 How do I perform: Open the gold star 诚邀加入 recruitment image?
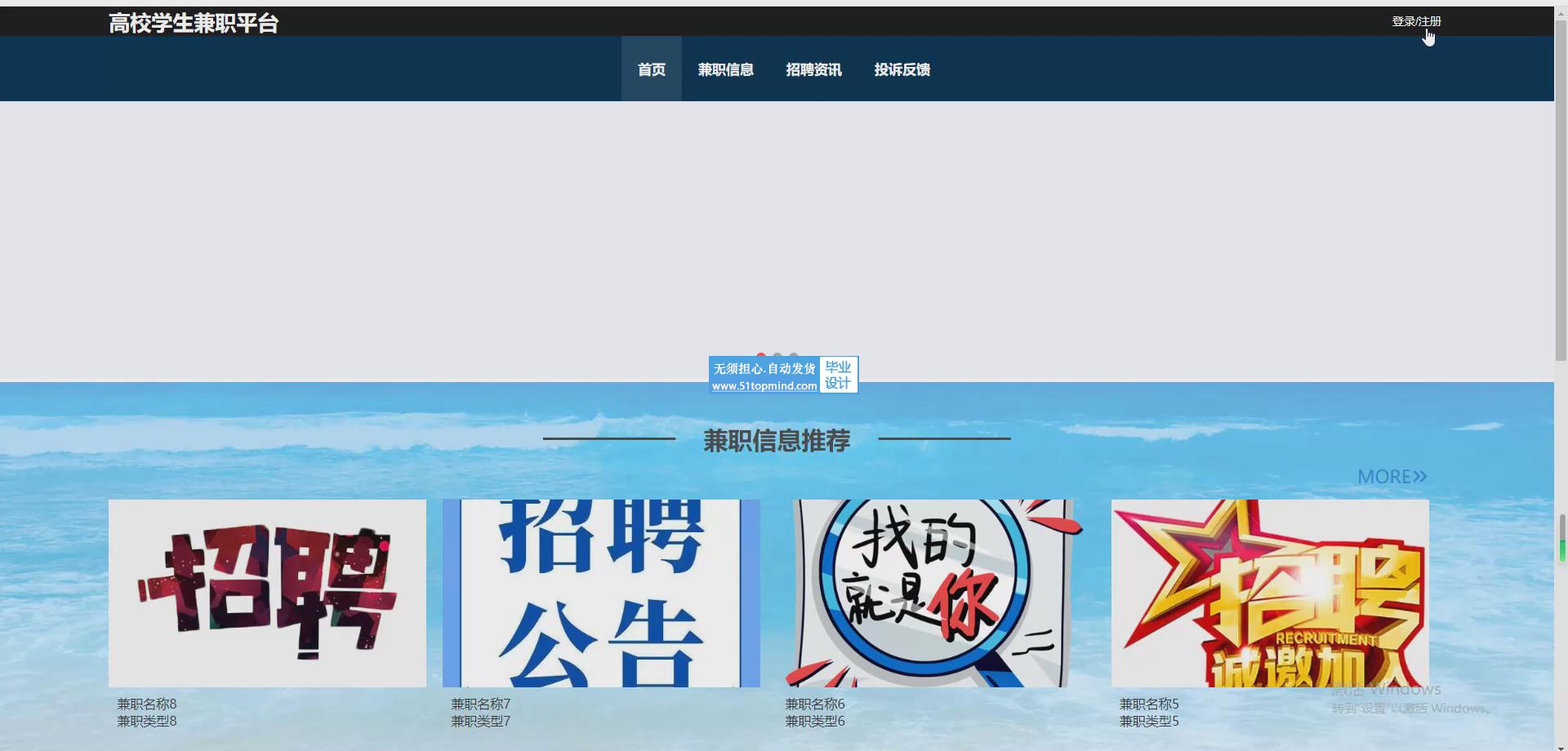[1269, 593]
